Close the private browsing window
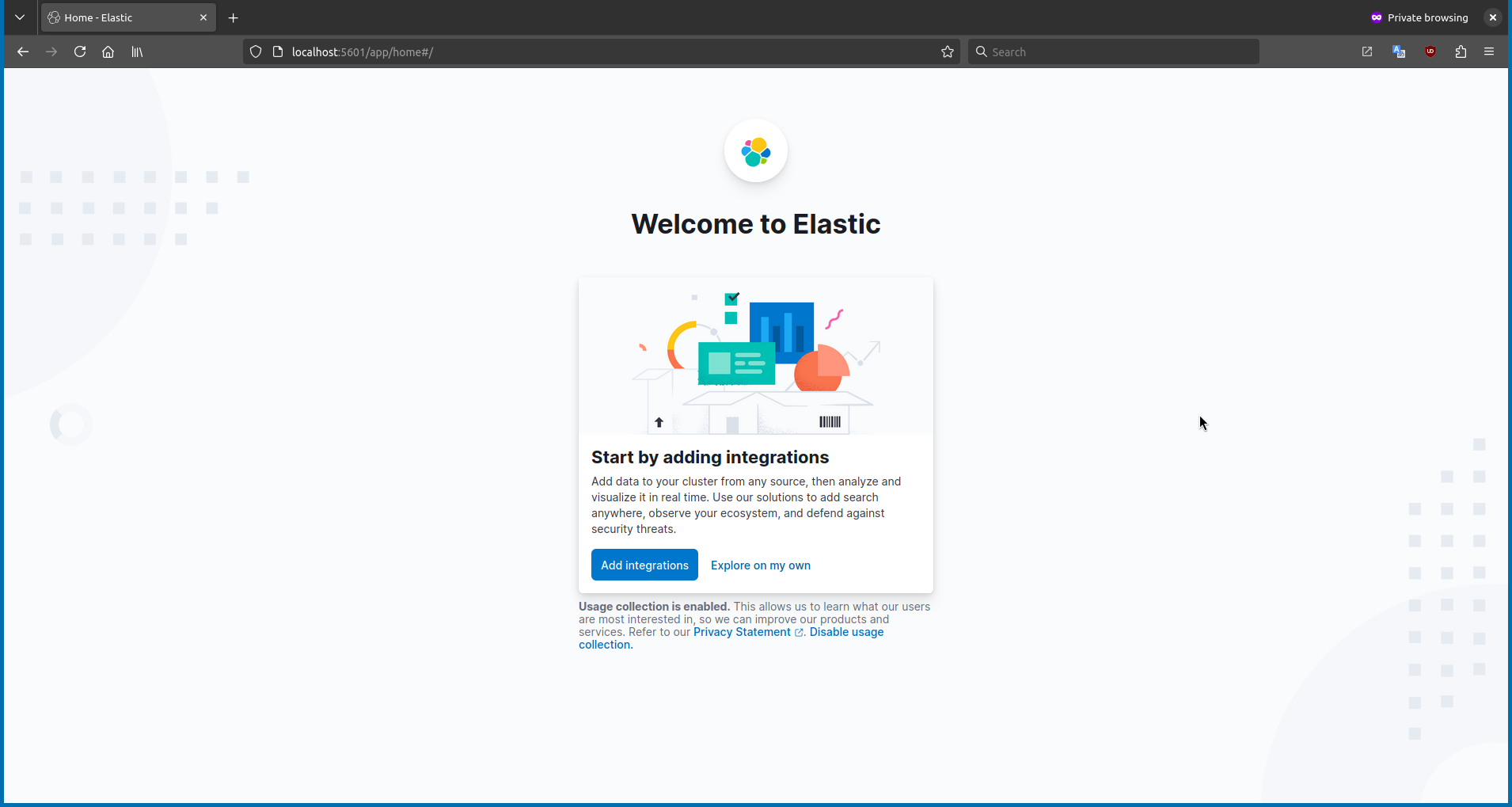The image size is (1512, 807). pos(1493,17)
